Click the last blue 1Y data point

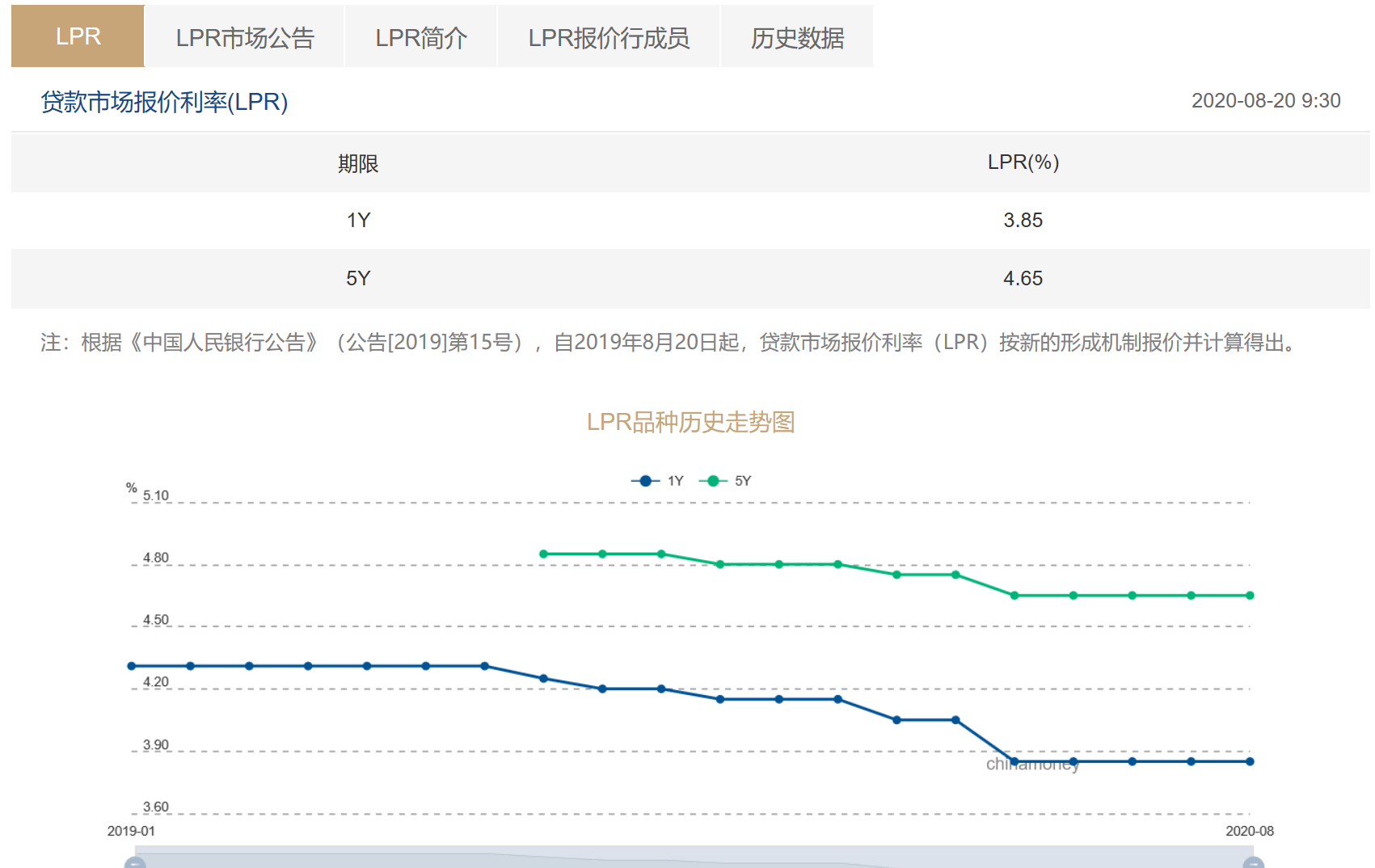1250,761
